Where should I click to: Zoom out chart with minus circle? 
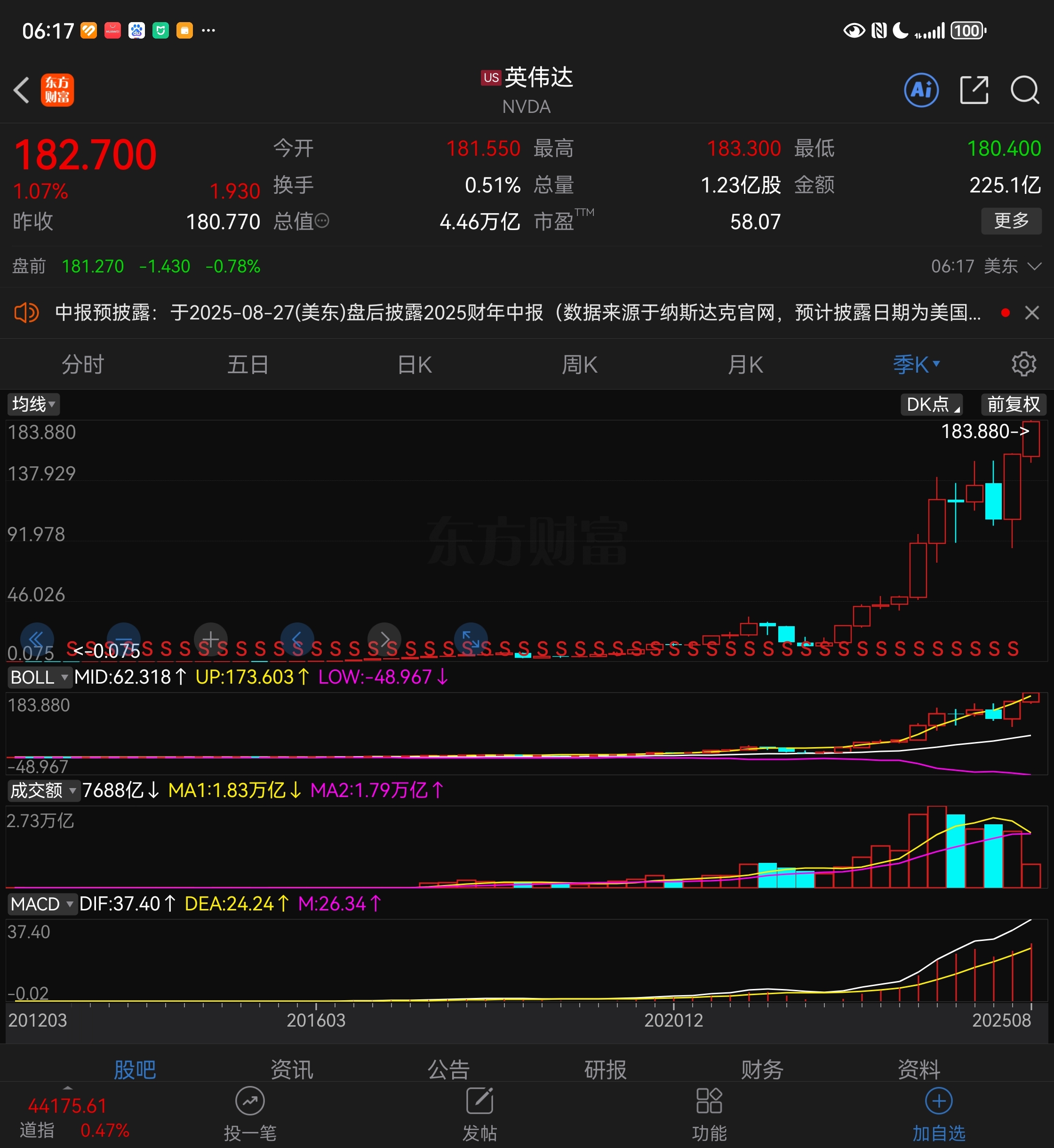pyautogui.click(x=124, y=639)
